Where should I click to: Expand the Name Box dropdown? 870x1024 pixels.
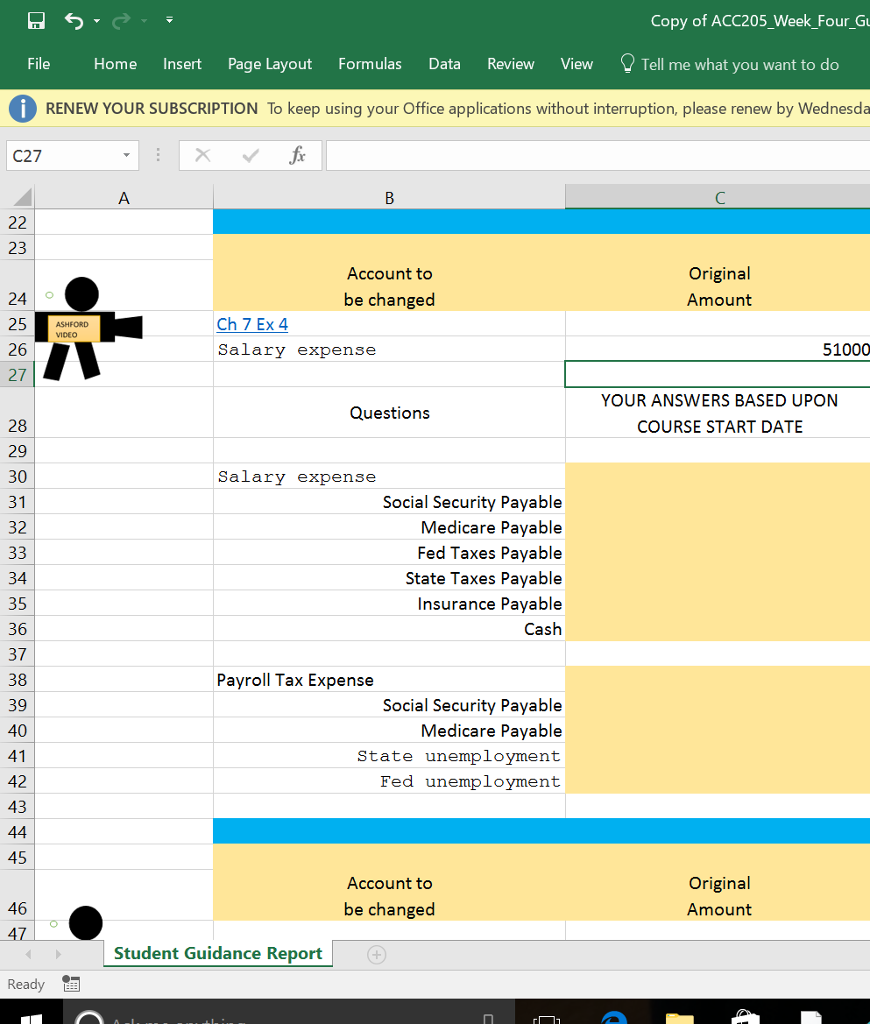126,156
